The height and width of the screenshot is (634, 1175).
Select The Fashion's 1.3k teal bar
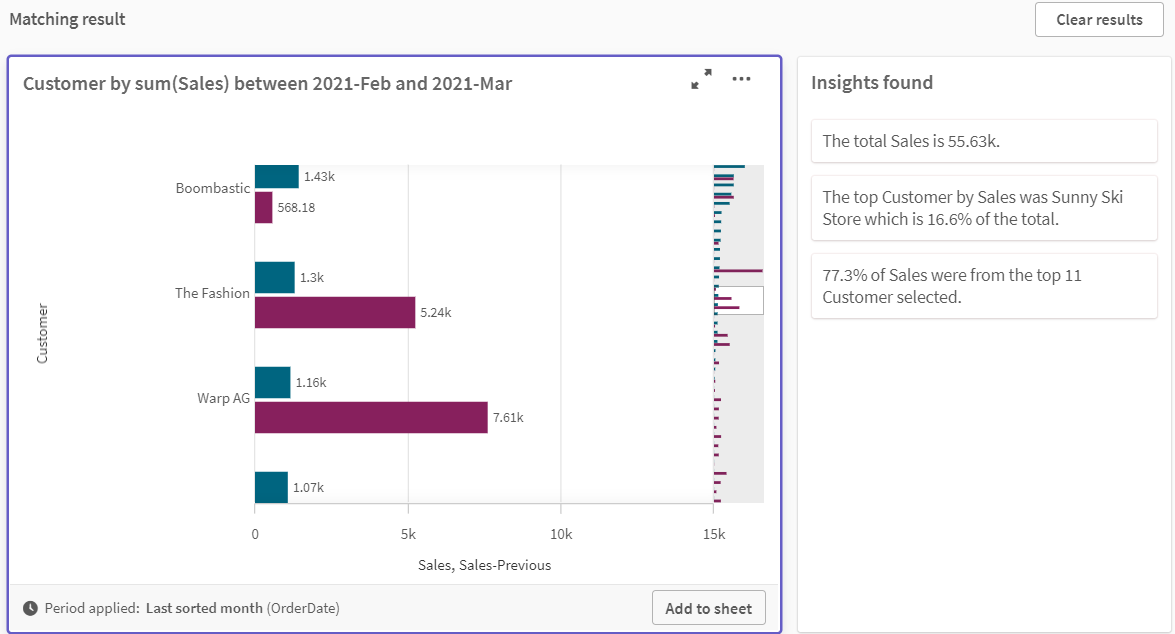(274, 277)
